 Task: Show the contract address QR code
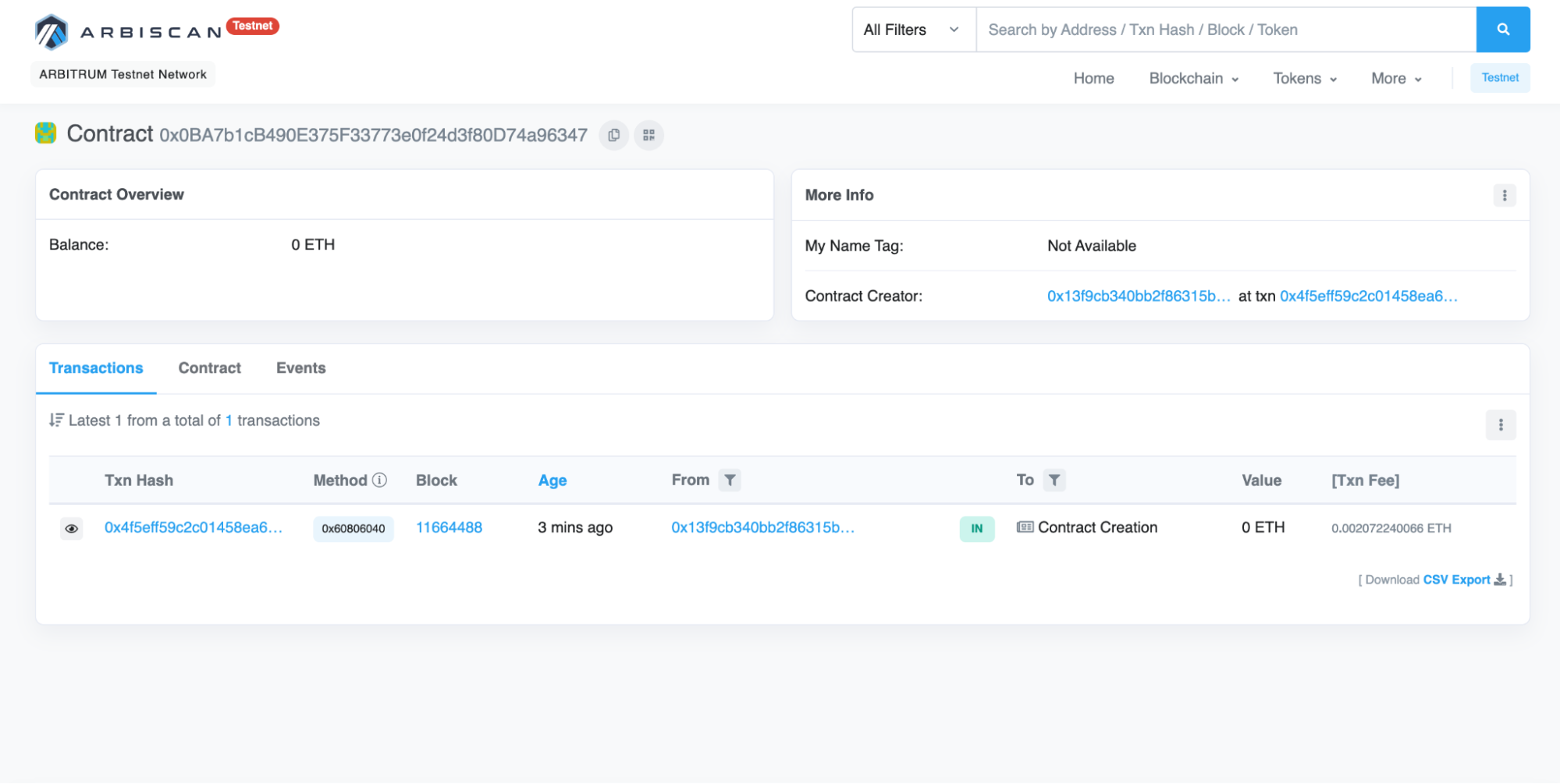pos(649,136)
